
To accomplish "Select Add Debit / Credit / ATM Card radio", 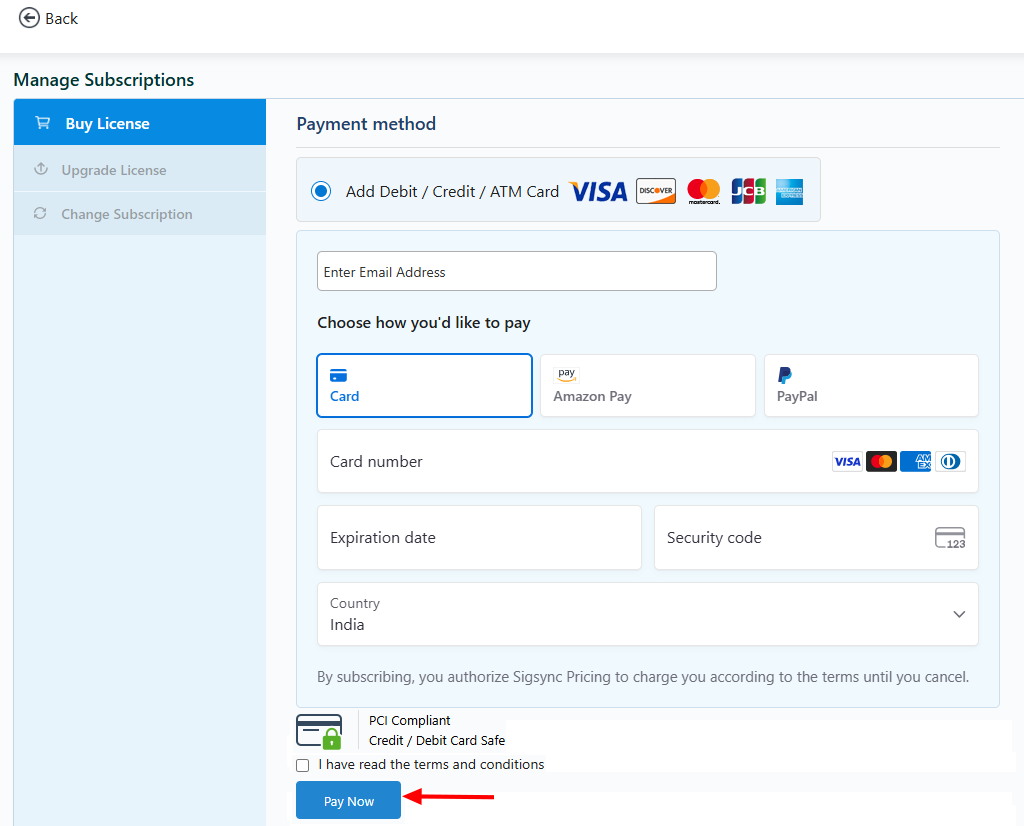I will coord(321,191).
